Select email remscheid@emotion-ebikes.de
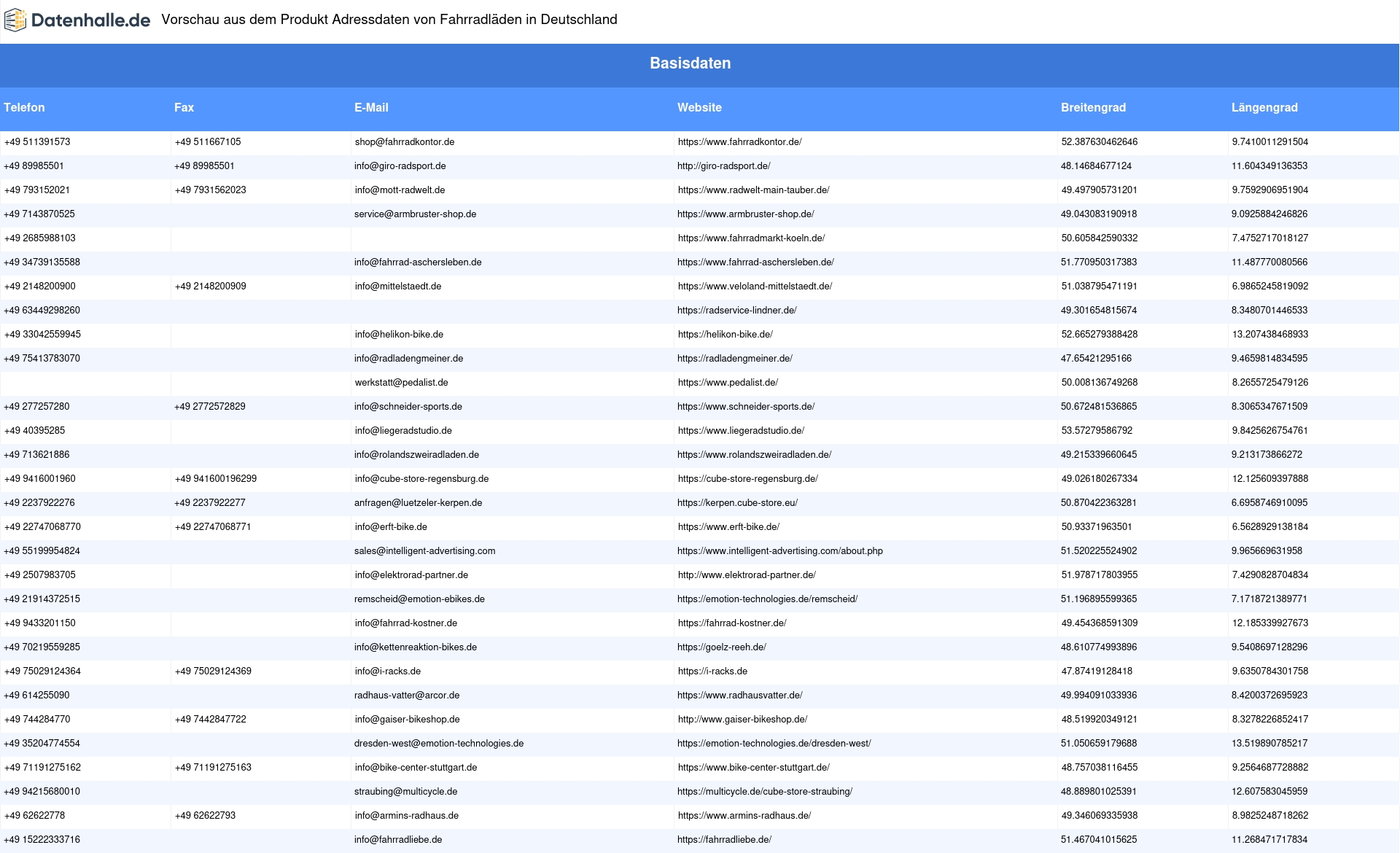Image resolution: width=1400 pixels, height=853 pixels. pos(420,599)
